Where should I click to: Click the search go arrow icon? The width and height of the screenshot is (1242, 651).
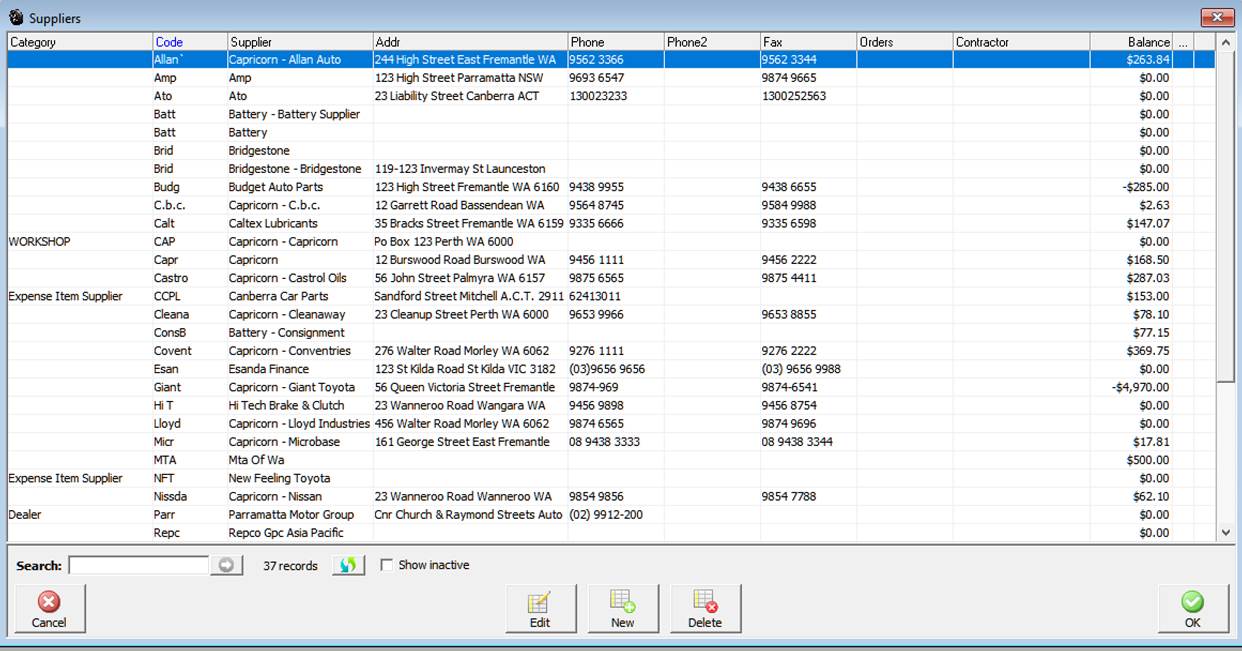point(226,565)
